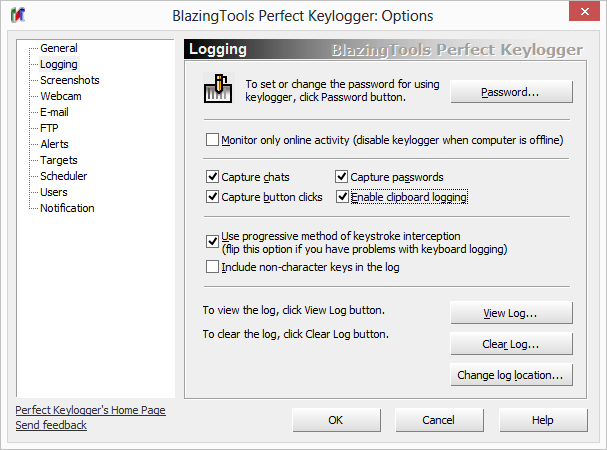This screenshot has height=450, width=607.
Task: Open the Screenshots options page
Action: pos(70,80)
